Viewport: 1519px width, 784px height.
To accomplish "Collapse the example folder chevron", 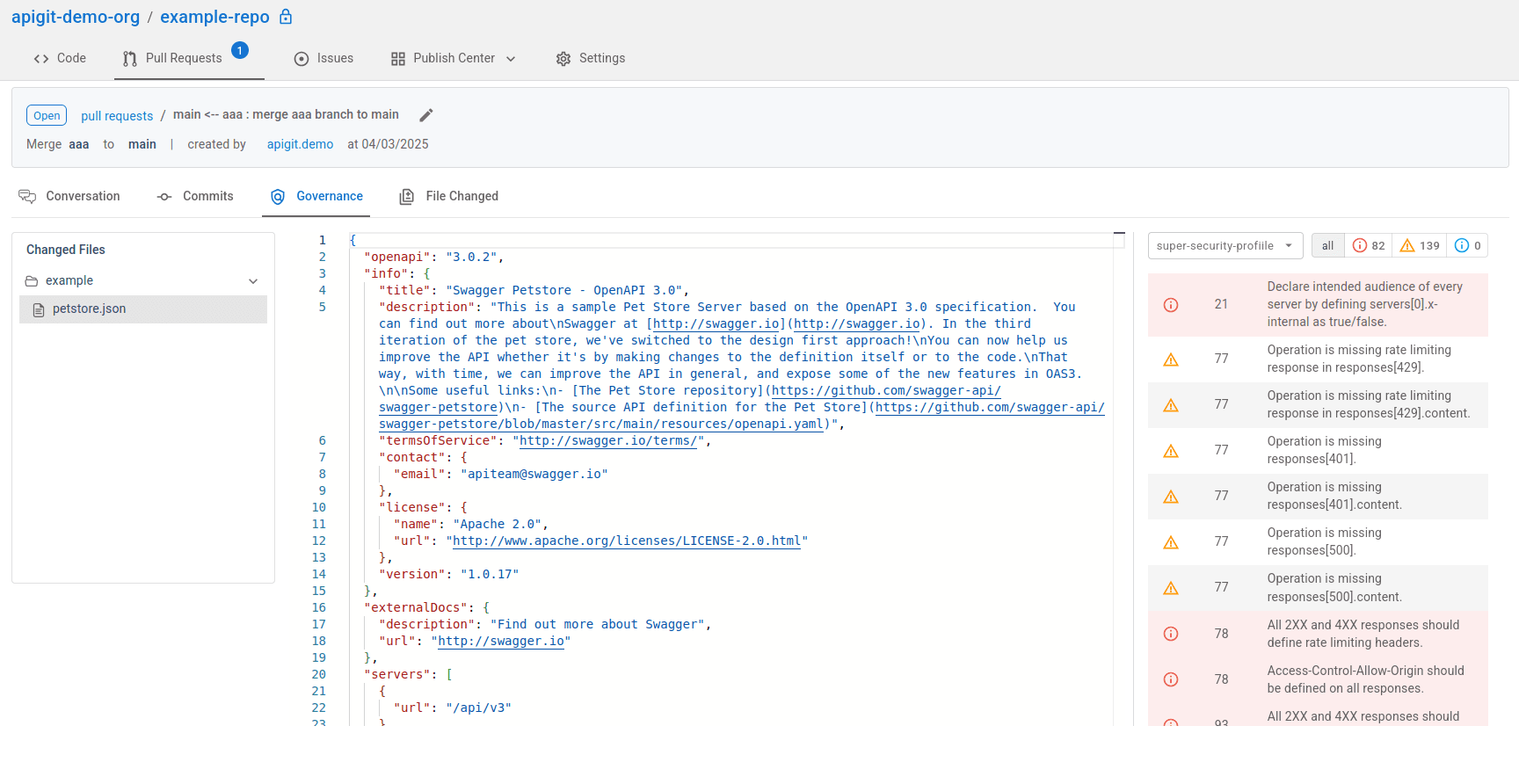I will 253,281.
